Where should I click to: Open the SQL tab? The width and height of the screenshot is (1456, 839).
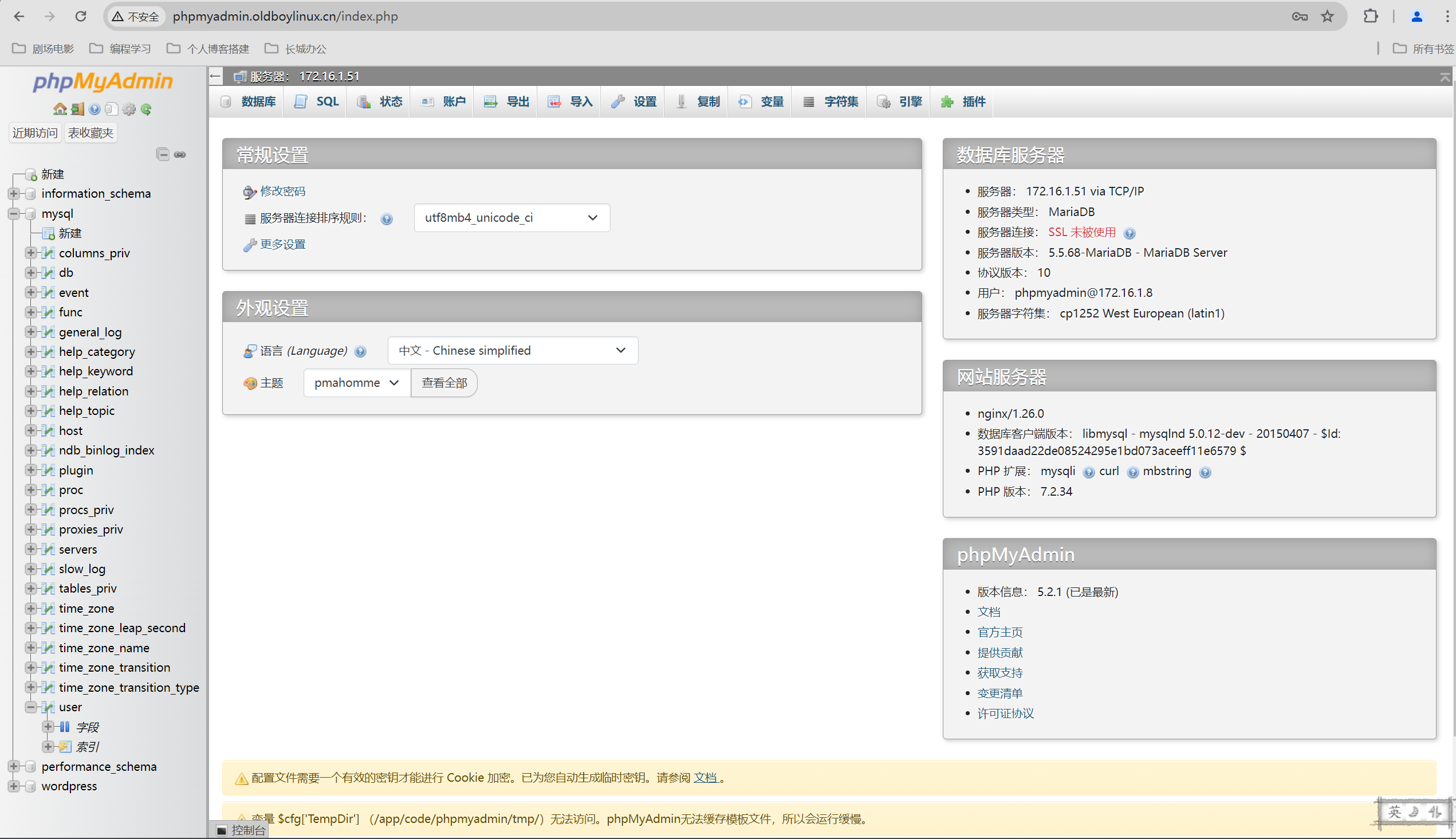[x=316, y=102]
